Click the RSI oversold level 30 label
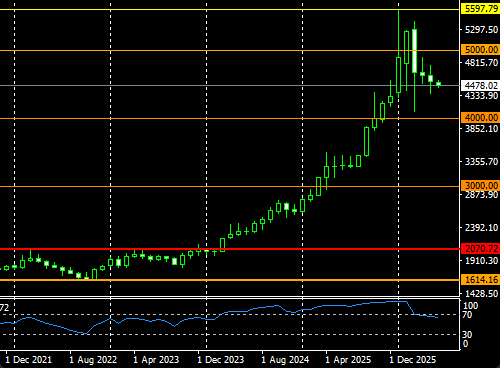This screenshot has height=368, width=500. [467, 335]
